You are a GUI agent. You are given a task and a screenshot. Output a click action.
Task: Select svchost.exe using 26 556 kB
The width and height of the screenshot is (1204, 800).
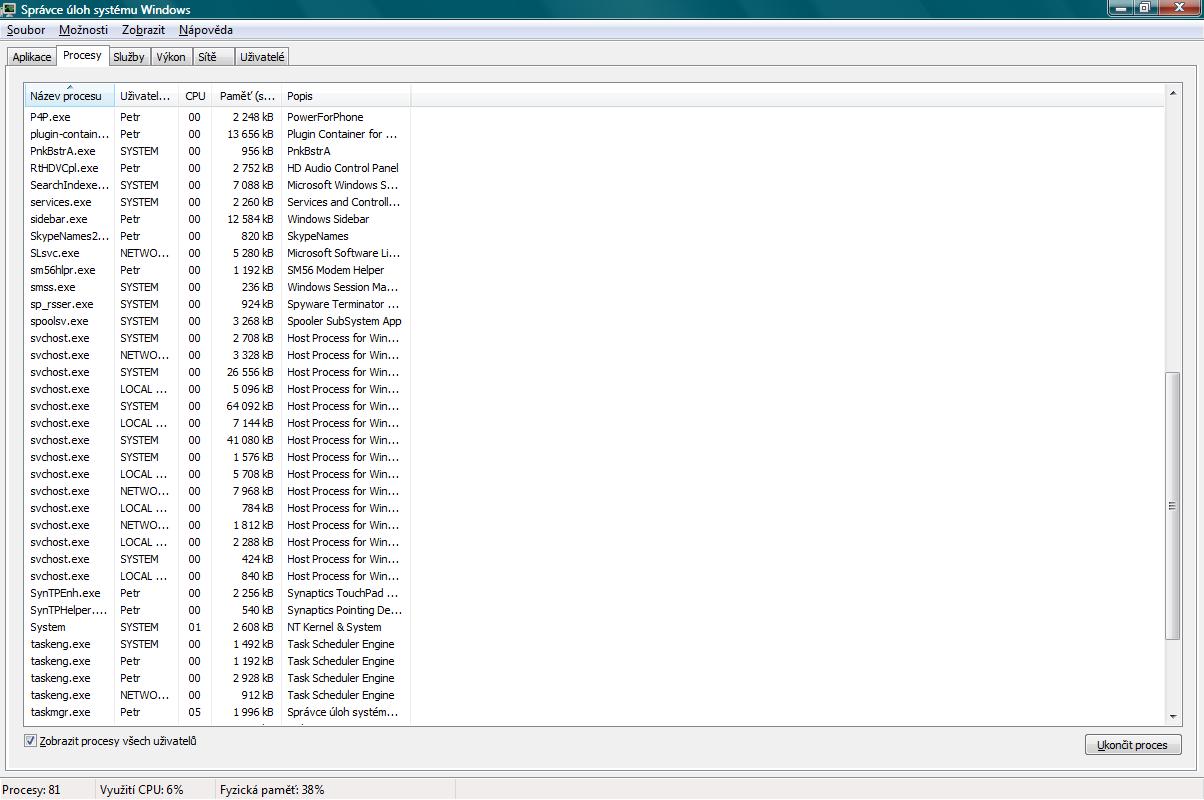click(217, 372)
